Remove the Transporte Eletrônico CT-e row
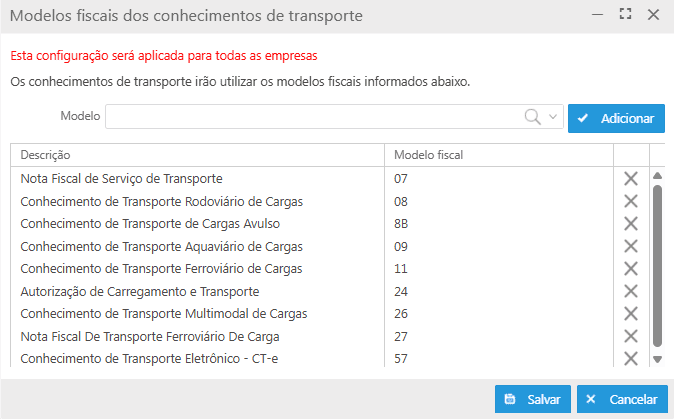Image resolution: width=674 pixels, height=419 pixels. pos(631,358)
